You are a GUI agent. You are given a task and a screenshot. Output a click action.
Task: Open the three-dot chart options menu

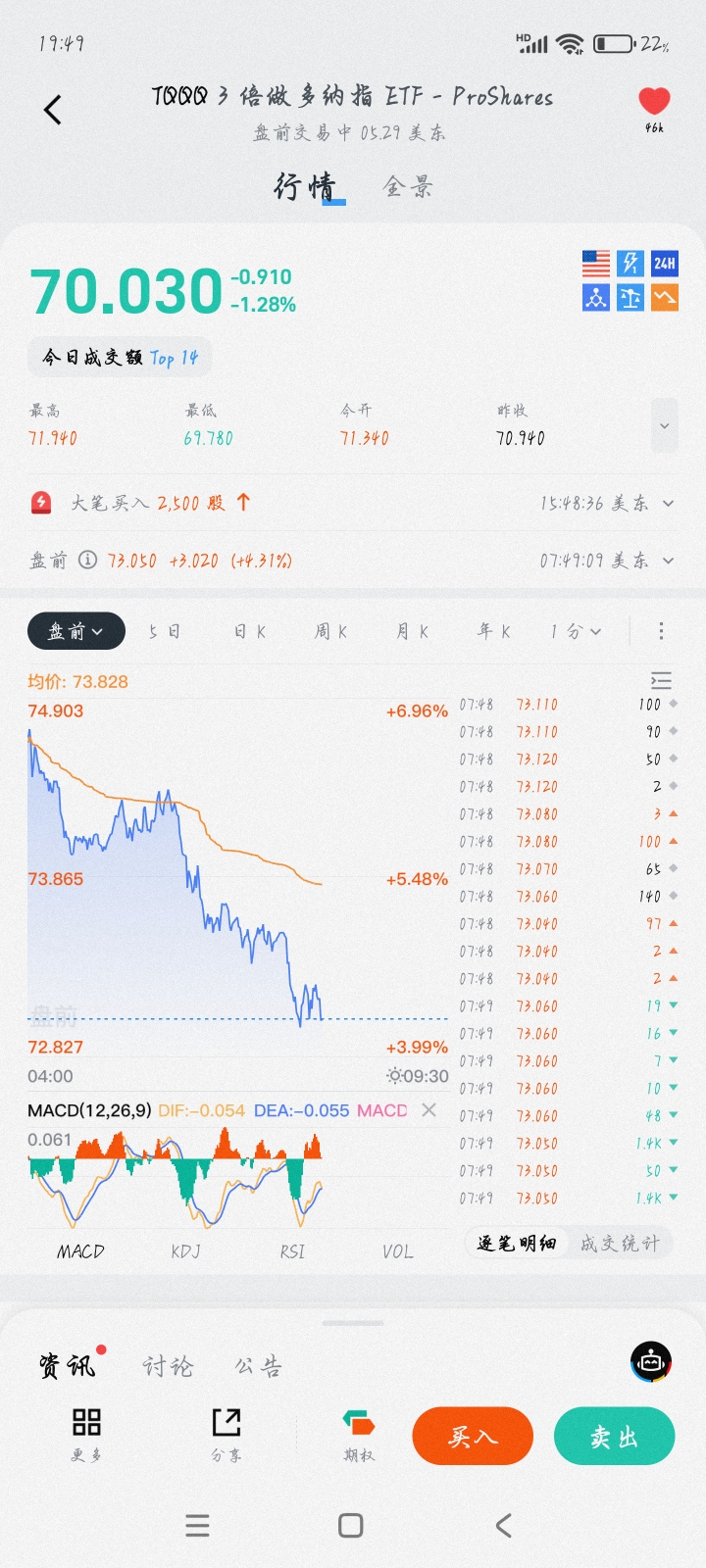pyautogui.click(x=662, y=631)
